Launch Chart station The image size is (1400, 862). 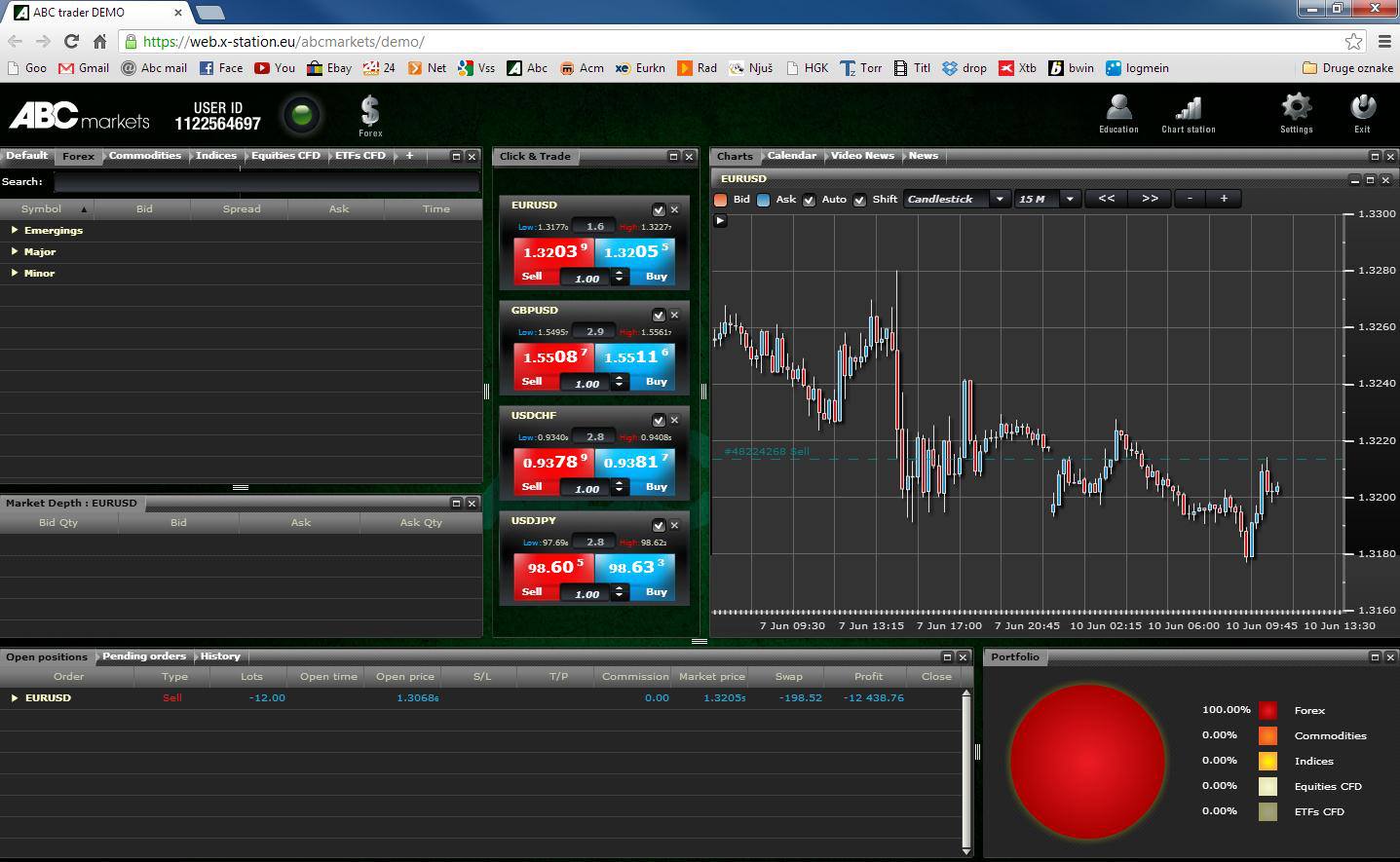pos(1188,113)
